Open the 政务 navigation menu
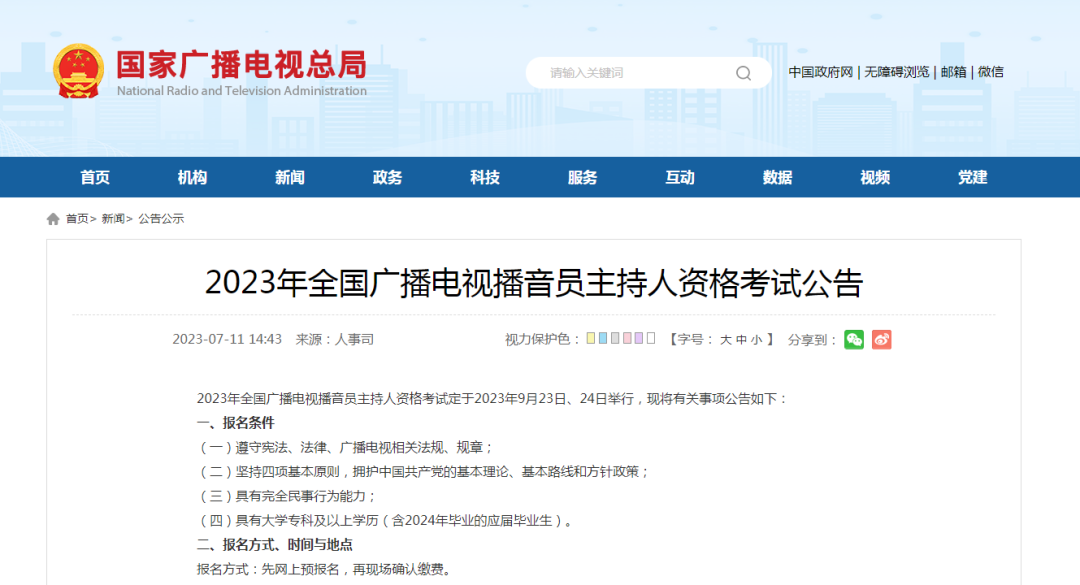This screenshot has width=1080, height=585. tap(387, 177)
